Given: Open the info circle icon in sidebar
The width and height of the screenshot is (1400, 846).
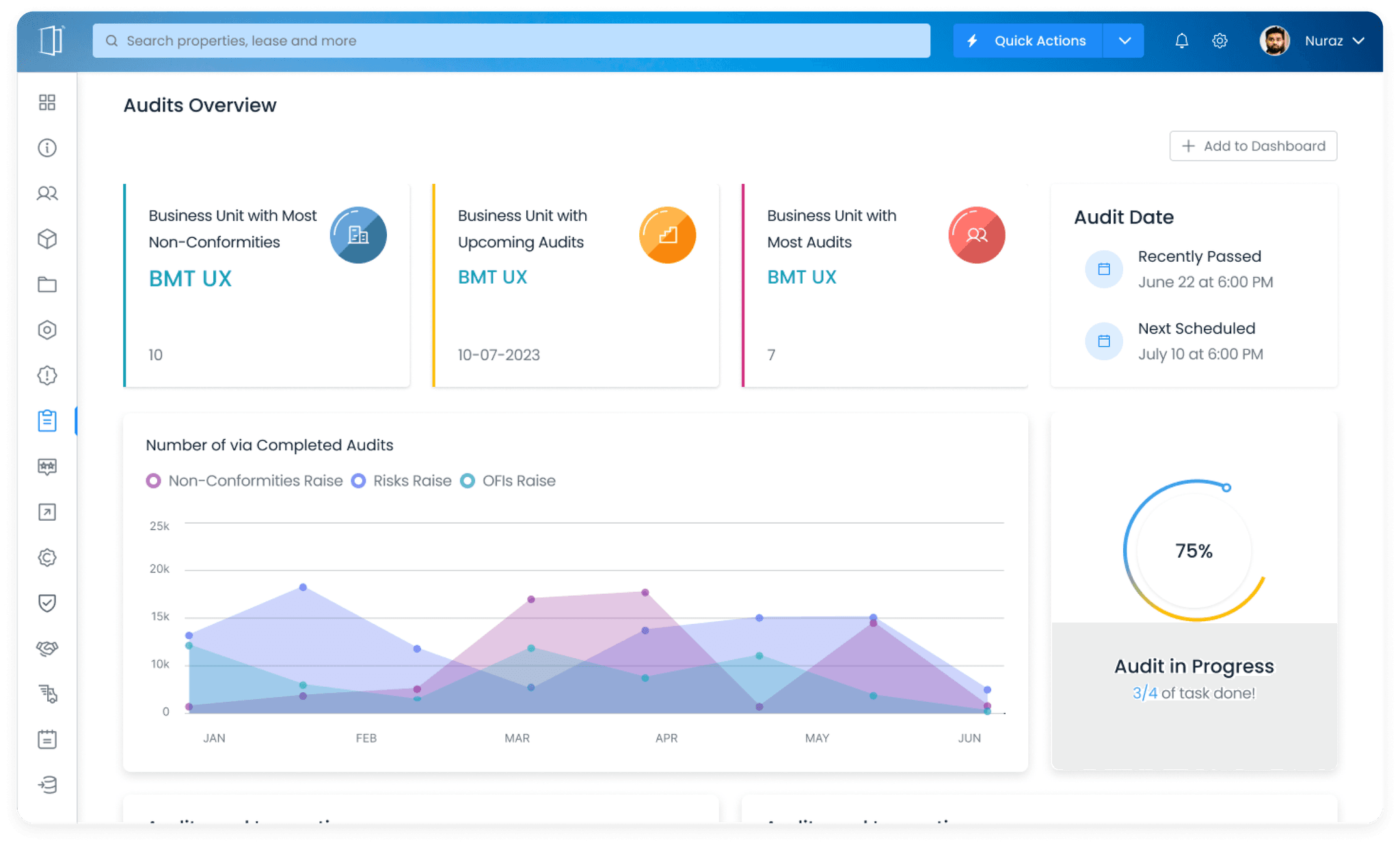Looking at the screenshot, I should click(47, 148).
